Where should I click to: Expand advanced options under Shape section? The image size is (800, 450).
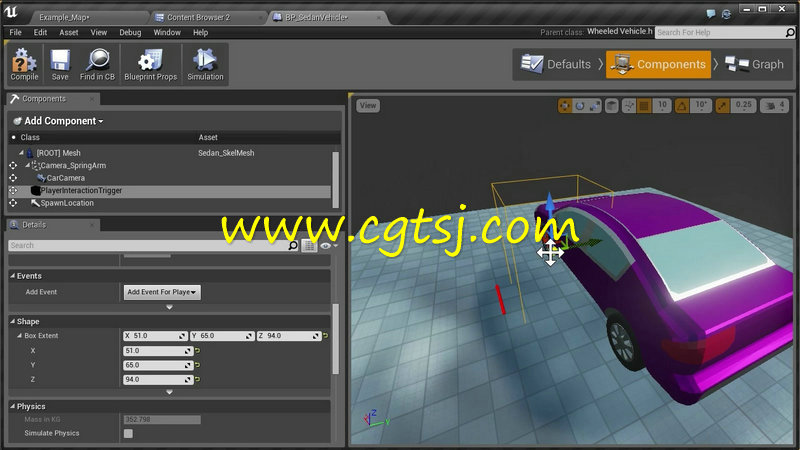click(x=169, y=392)
